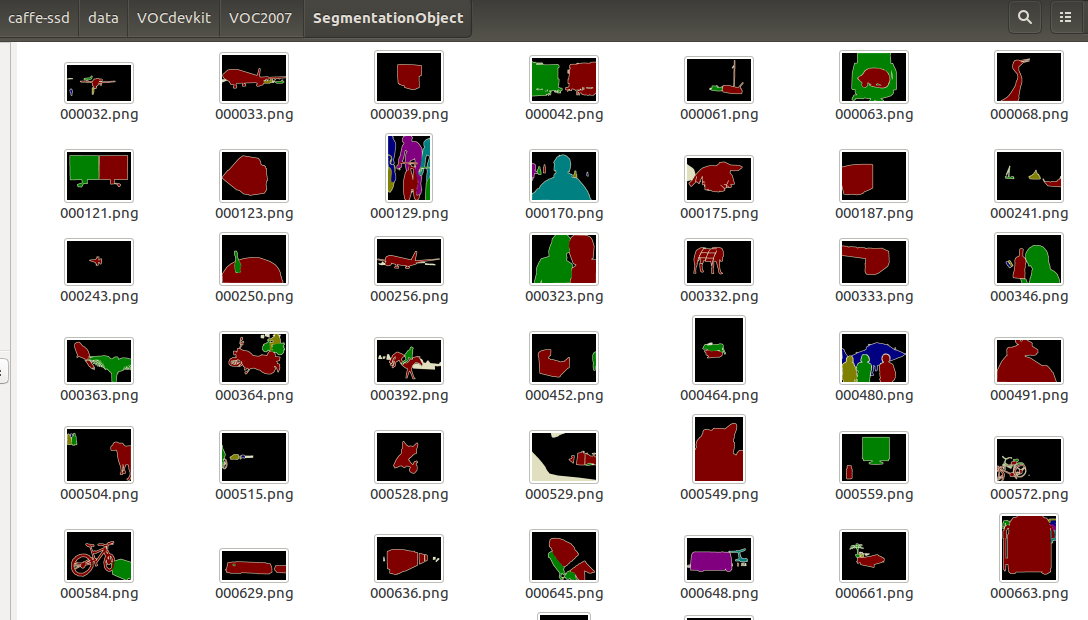Select the 000042.png file thumbnail
This screenshot has width=1088, height=620.
(563, 78)
